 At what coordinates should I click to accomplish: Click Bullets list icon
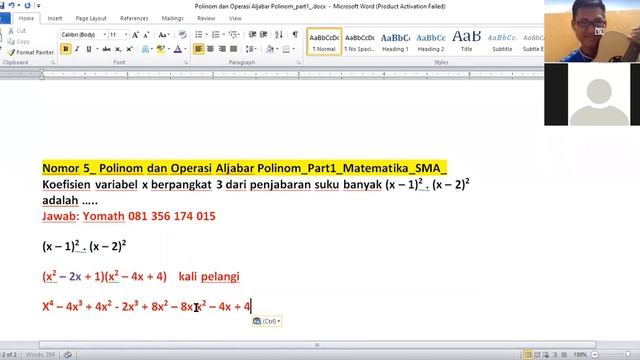198,35
